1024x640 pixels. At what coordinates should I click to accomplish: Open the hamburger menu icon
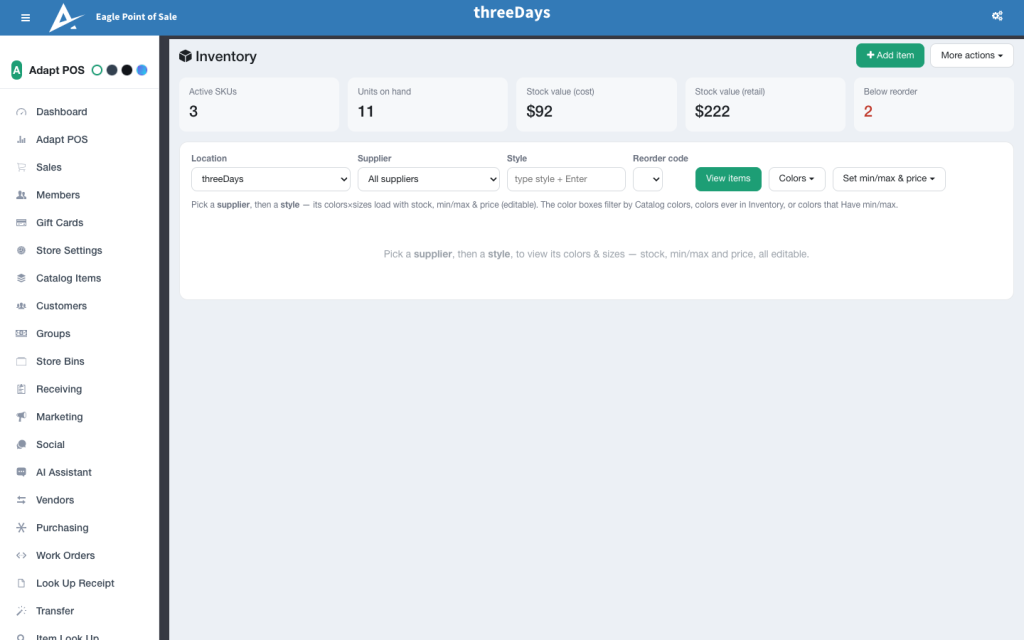coord(25,18)
